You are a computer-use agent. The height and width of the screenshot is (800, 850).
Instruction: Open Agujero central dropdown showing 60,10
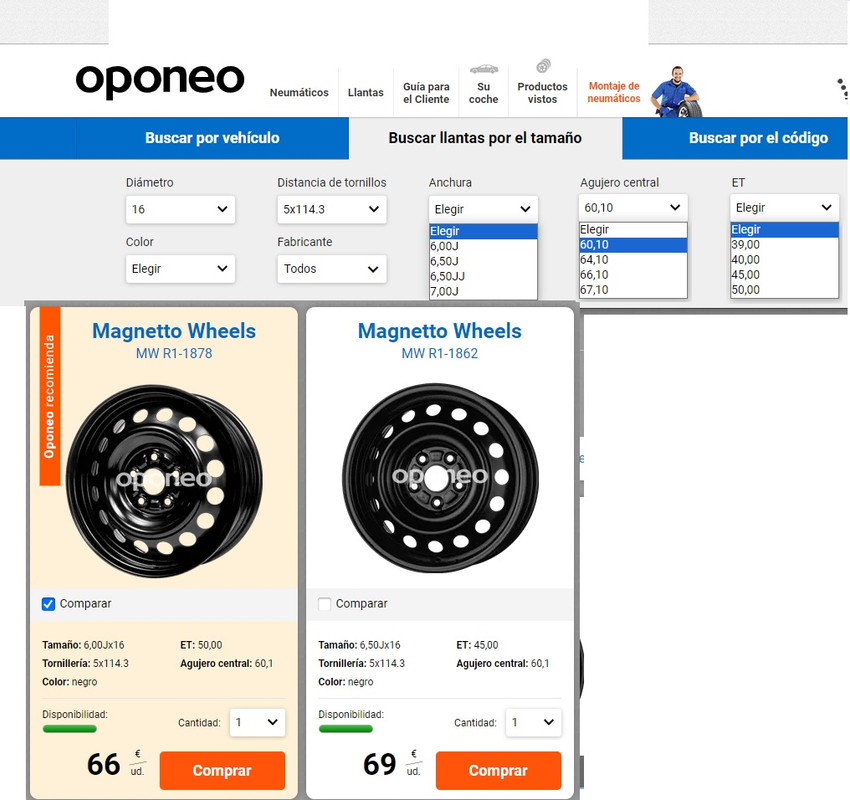[633, 208]
